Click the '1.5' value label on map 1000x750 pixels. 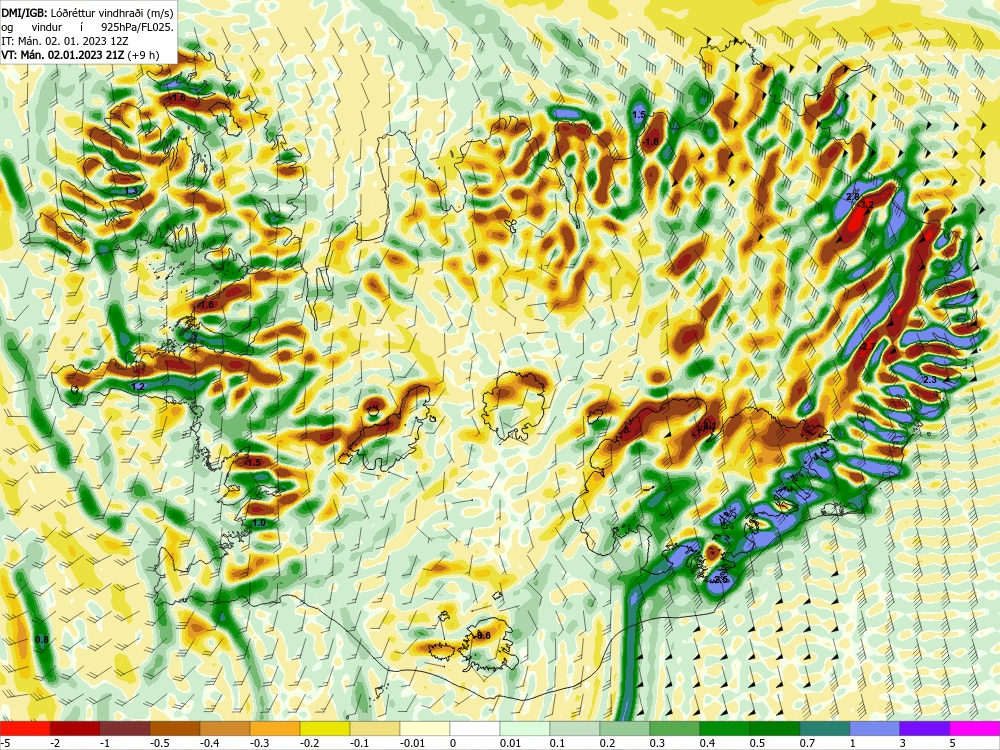640,115
